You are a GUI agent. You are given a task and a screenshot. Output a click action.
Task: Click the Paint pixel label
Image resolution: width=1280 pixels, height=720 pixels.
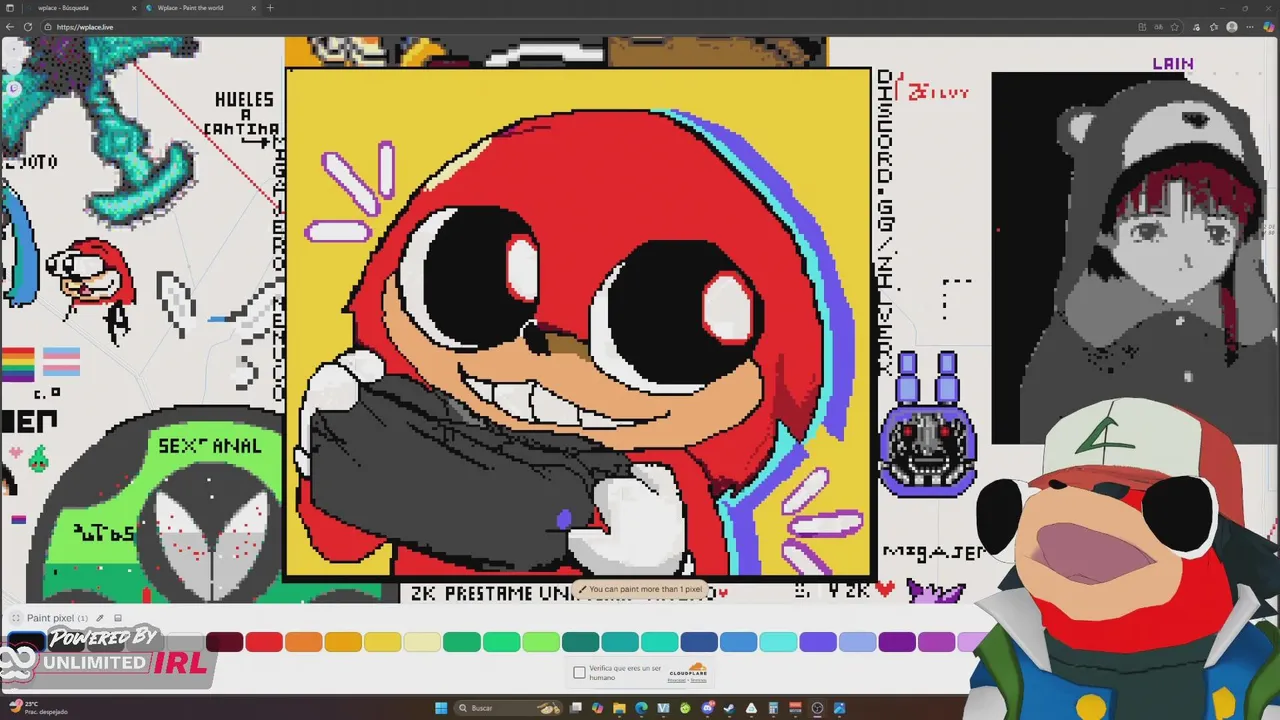(x=50, y=618)
